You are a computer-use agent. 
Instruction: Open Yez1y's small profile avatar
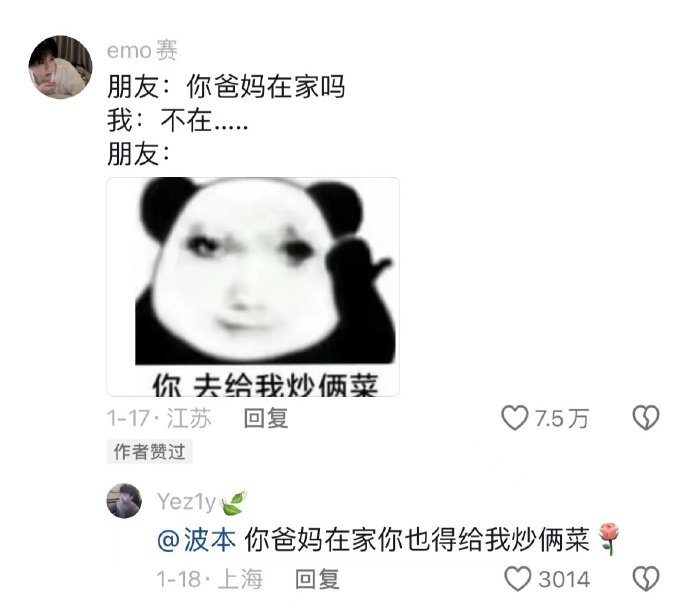(x=124, y=501)
